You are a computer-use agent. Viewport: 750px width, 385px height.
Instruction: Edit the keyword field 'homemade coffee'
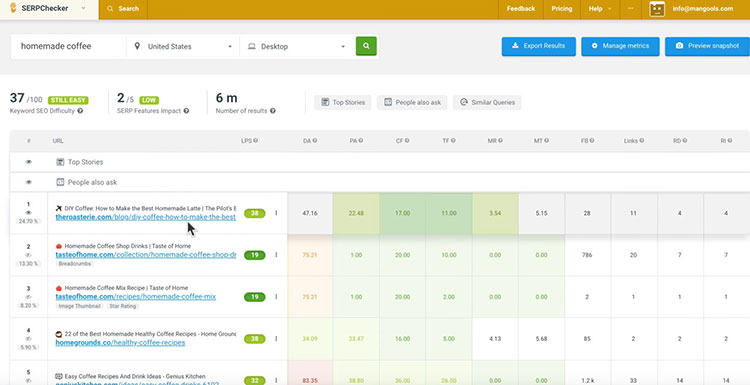(x=68, y=46)
